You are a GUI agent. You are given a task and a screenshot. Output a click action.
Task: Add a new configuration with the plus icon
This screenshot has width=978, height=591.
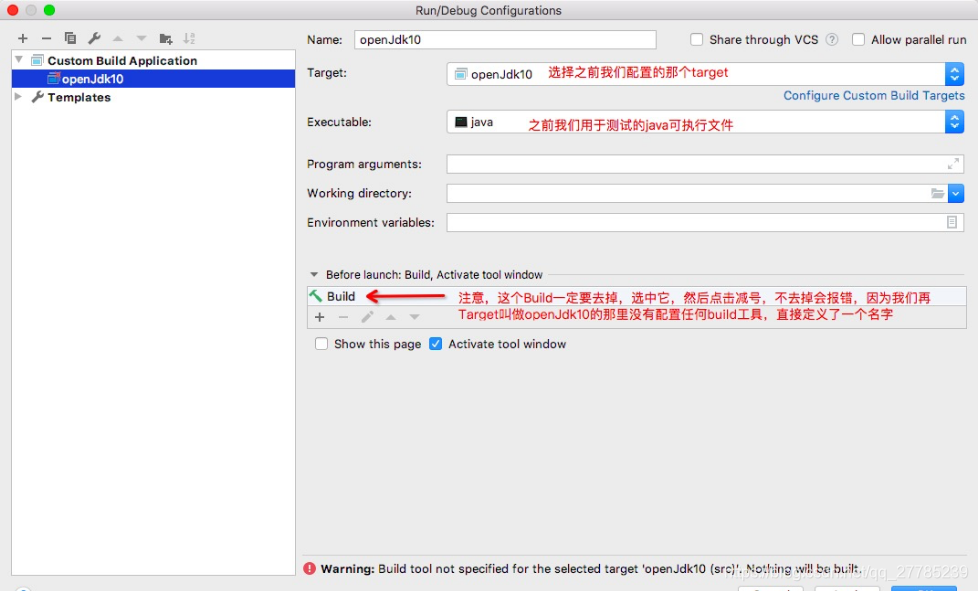tap(23, 39)
